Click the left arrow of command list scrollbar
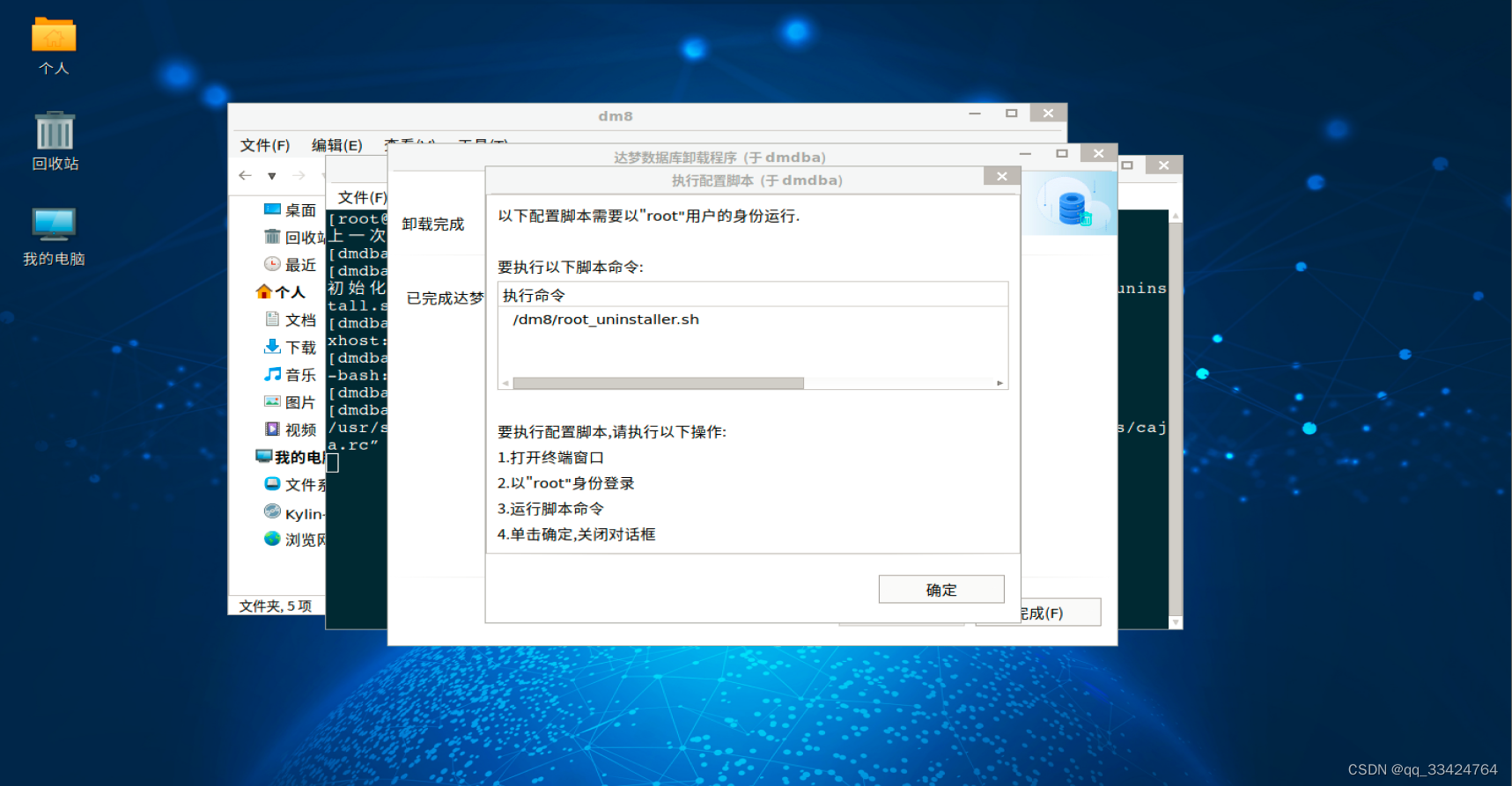This screenshot has width=1512, height=786. pyautogui.click(x=505, y=383)
